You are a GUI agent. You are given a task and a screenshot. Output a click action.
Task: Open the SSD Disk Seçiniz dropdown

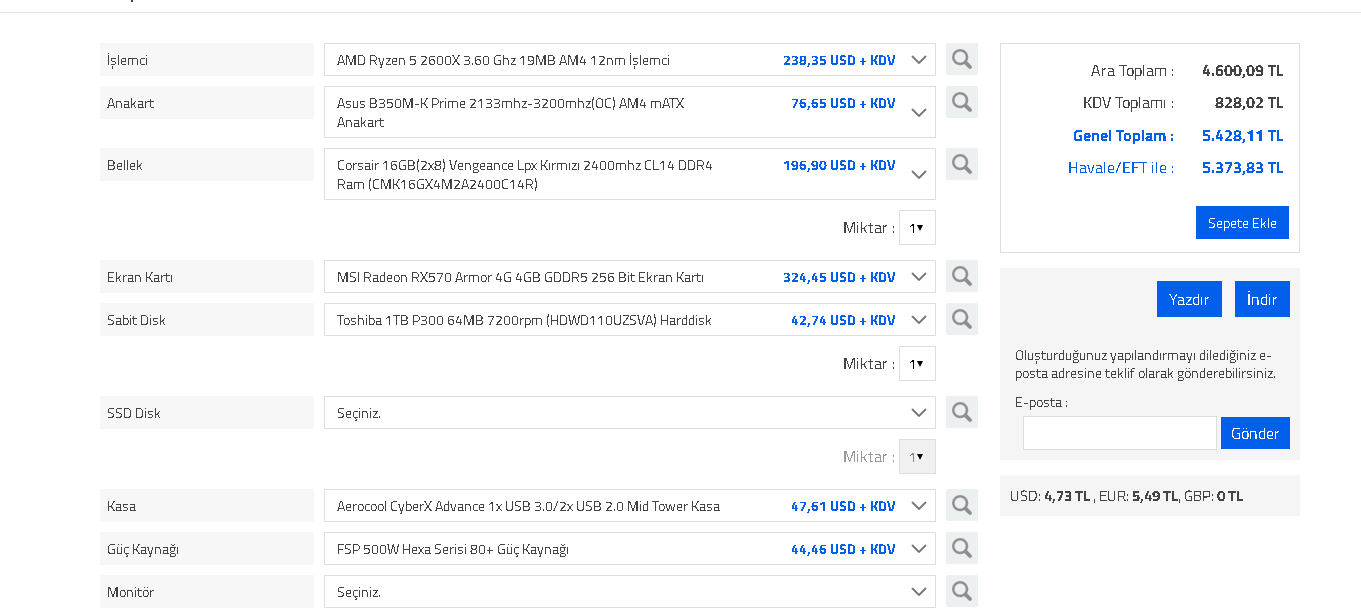coord(919,413)
